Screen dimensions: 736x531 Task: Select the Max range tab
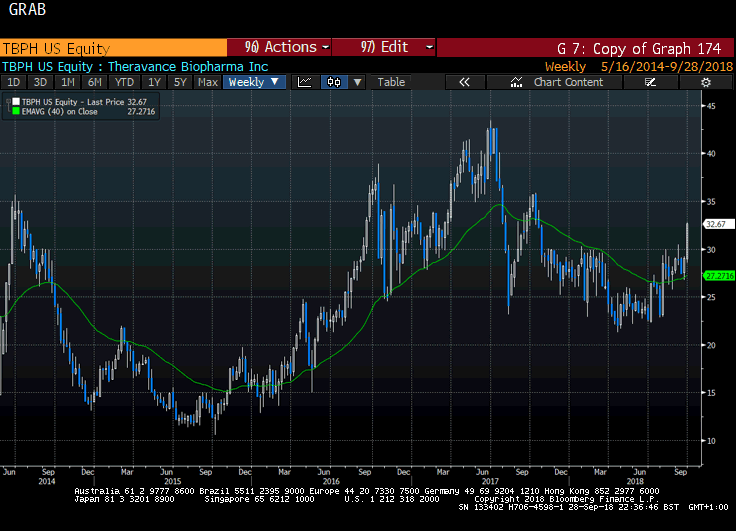click(x=207, y=82)
